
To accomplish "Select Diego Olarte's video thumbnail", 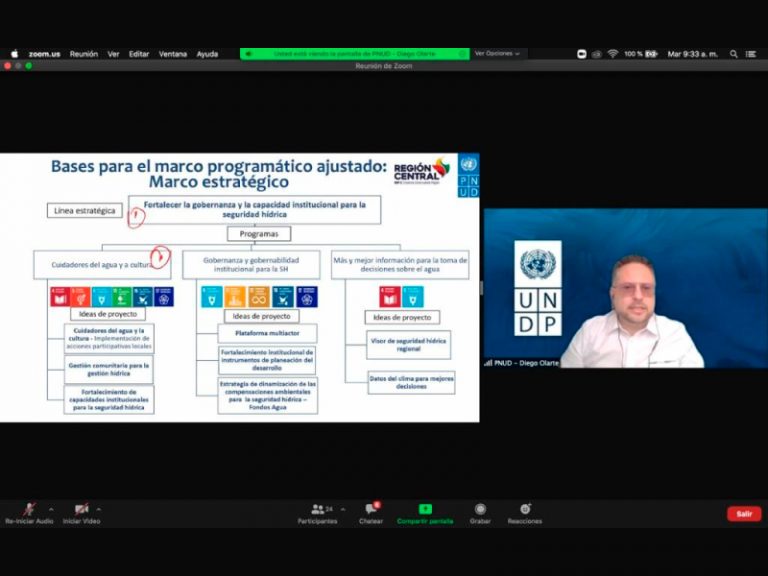I will (x=625, y=288).
